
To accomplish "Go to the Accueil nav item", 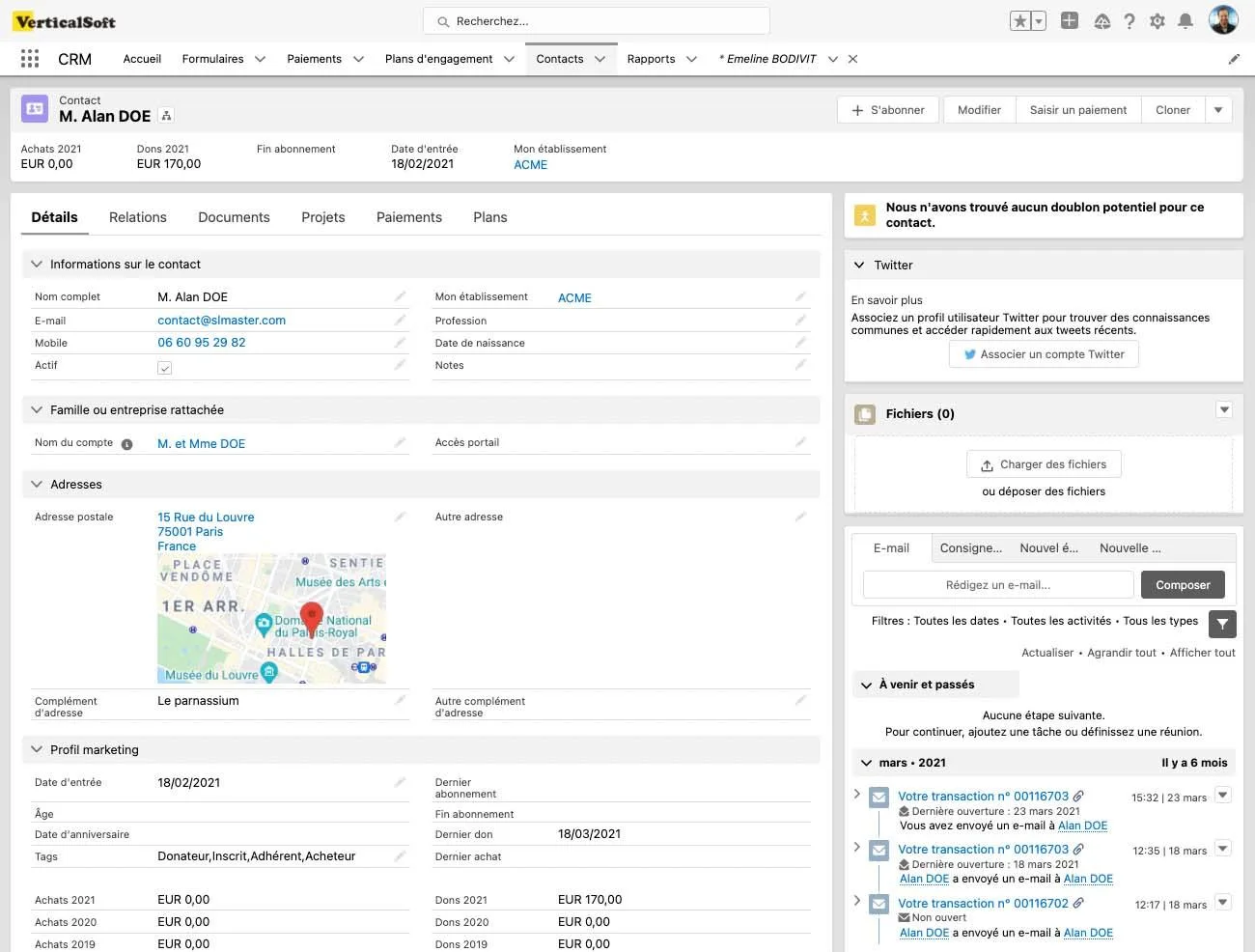I will click(x=142, y=59).
